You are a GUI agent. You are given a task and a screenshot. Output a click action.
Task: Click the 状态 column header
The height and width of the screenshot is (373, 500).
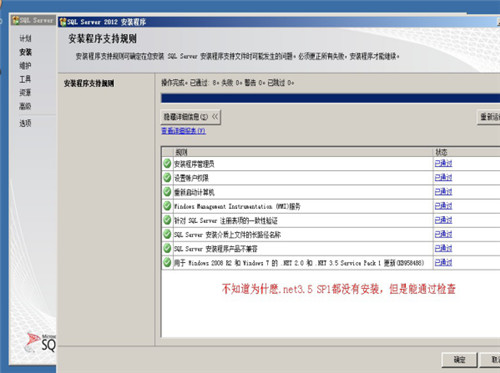coord(467,152)
